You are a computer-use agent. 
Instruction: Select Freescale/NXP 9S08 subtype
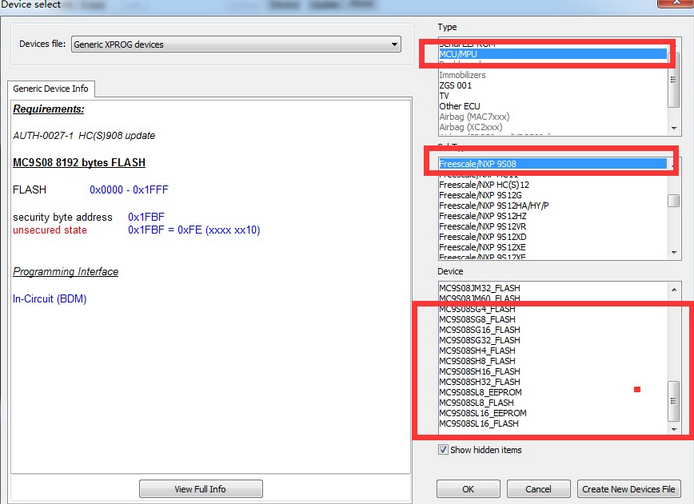pyautogui.click(x=552, y=164)
